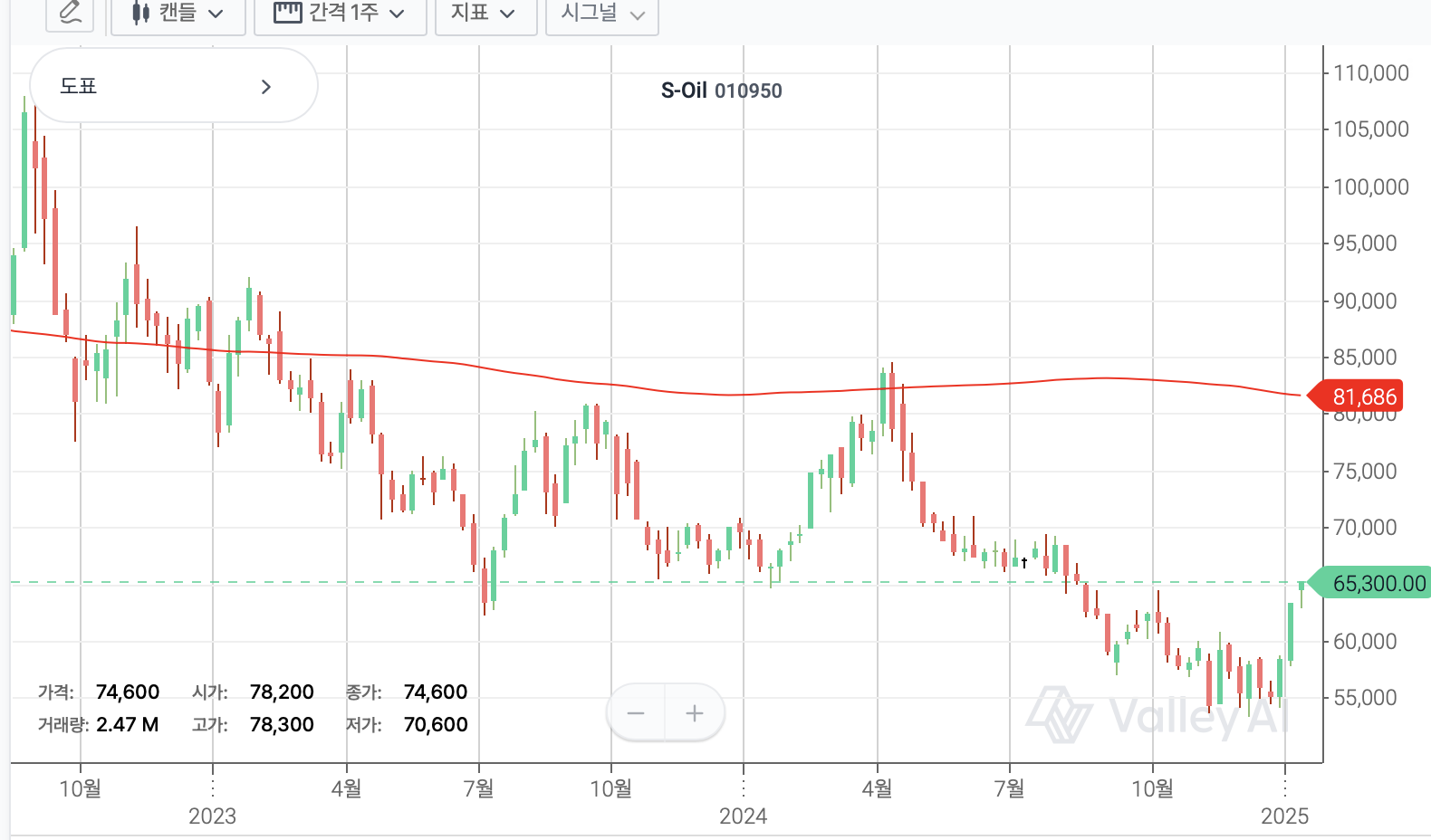Select the pencil drawing tool icon
The width and height of the screenshot is (1431, 840).
click(x=70, y=13)
